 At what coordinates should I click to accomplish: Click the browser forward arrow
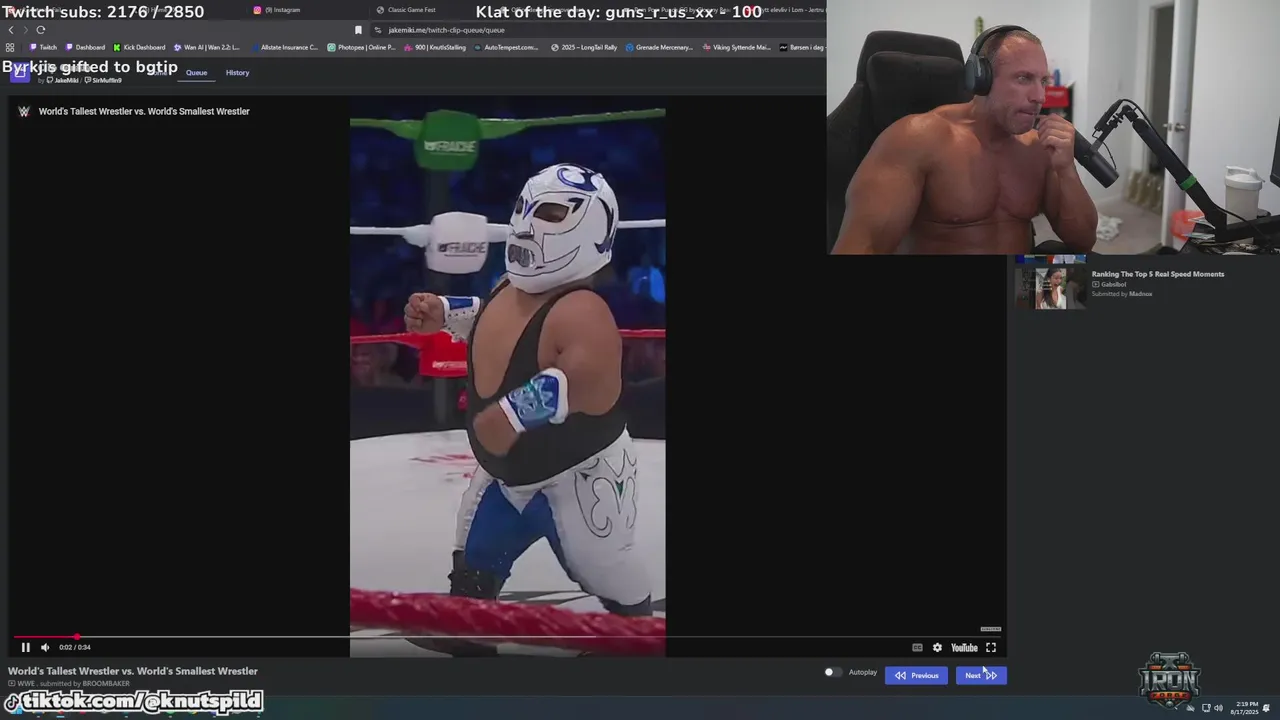pos(26,30)
